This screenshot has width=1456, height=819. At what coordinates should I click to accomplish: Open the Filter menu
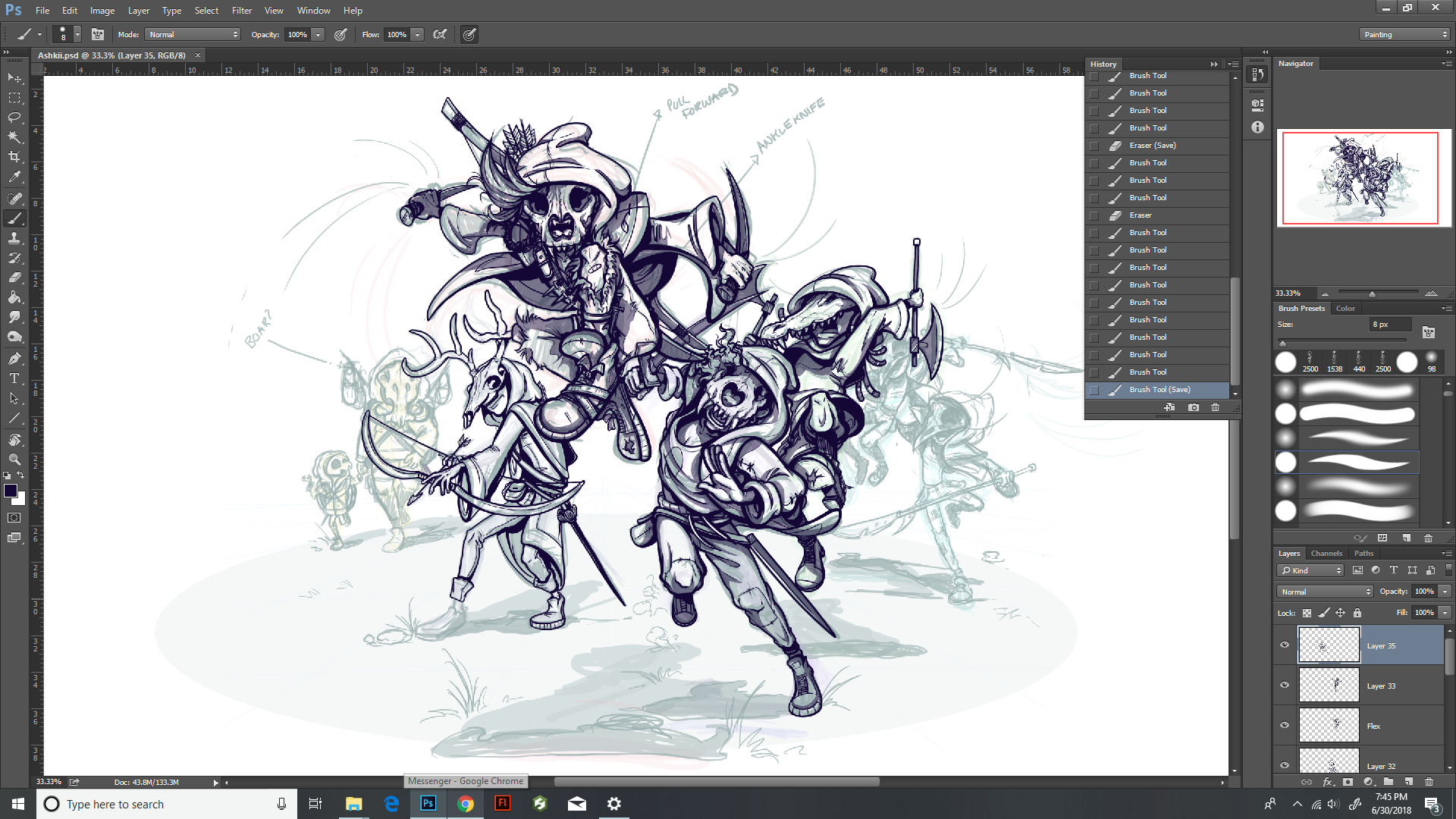coord(241,11)
